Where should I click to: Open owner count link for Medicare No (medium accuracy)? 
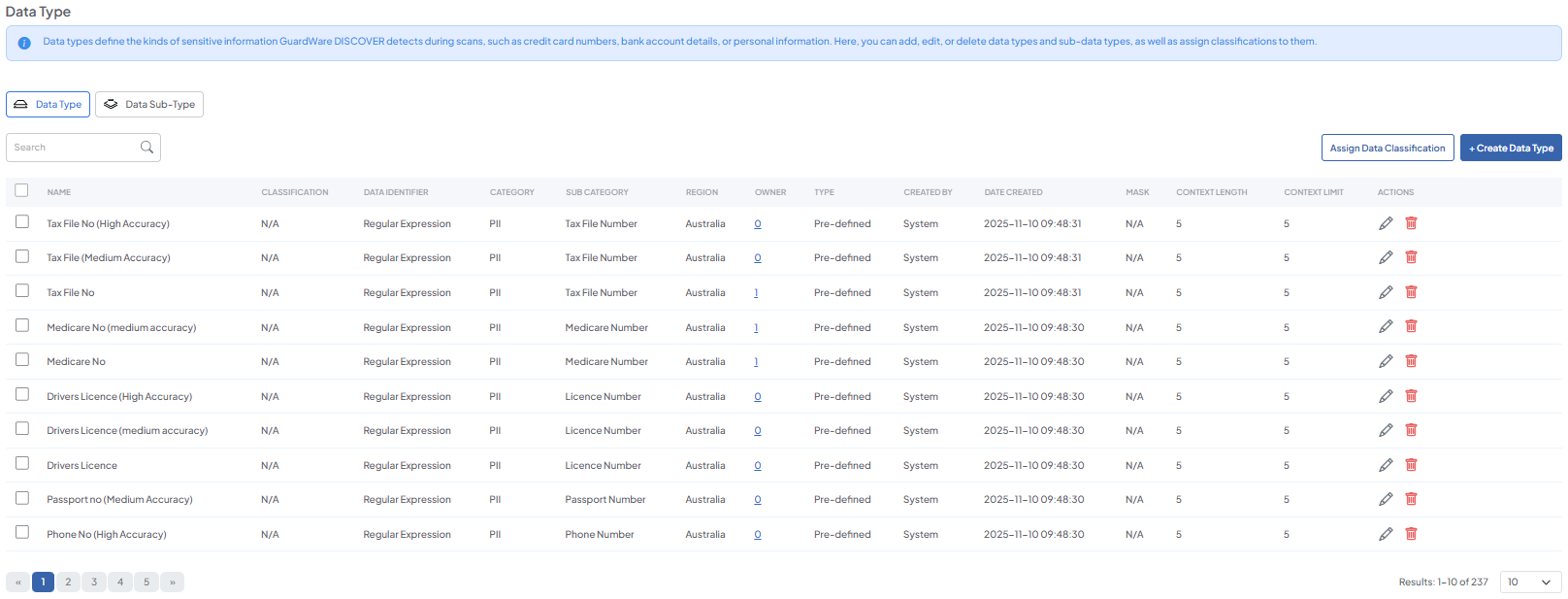(x=756, y=327)
